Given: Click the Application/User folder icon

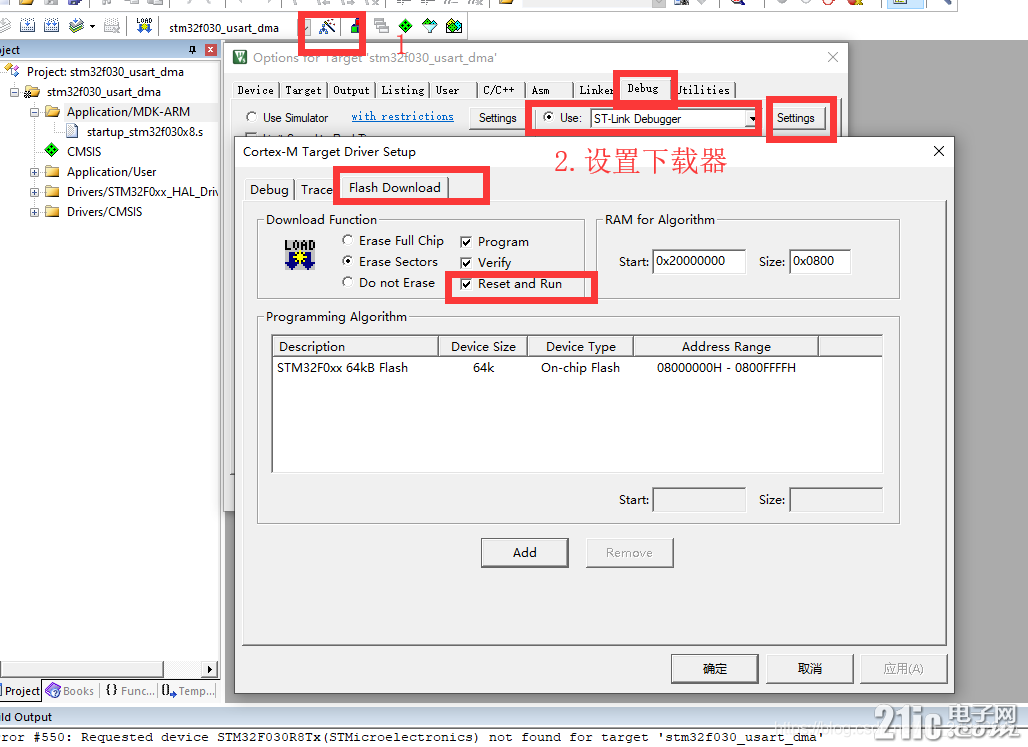Looking at the screenshot, I should (52, 172).
